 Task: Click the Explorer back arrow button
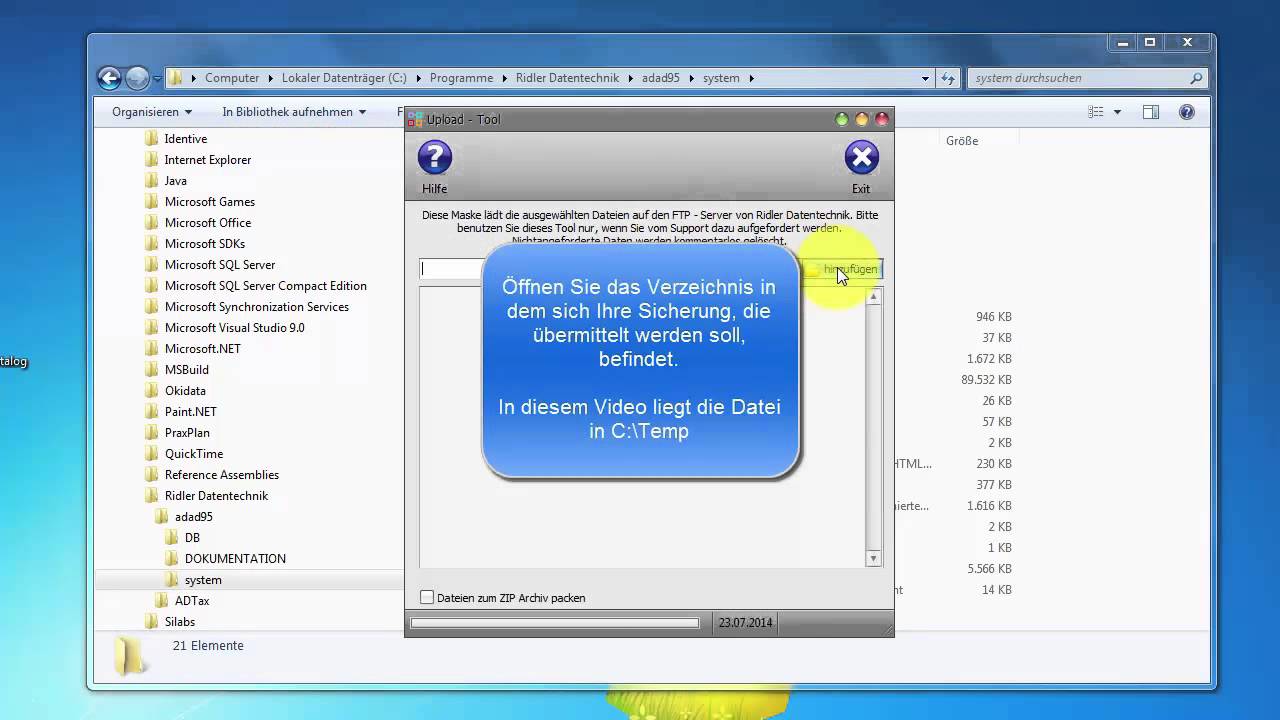(109, 78)
